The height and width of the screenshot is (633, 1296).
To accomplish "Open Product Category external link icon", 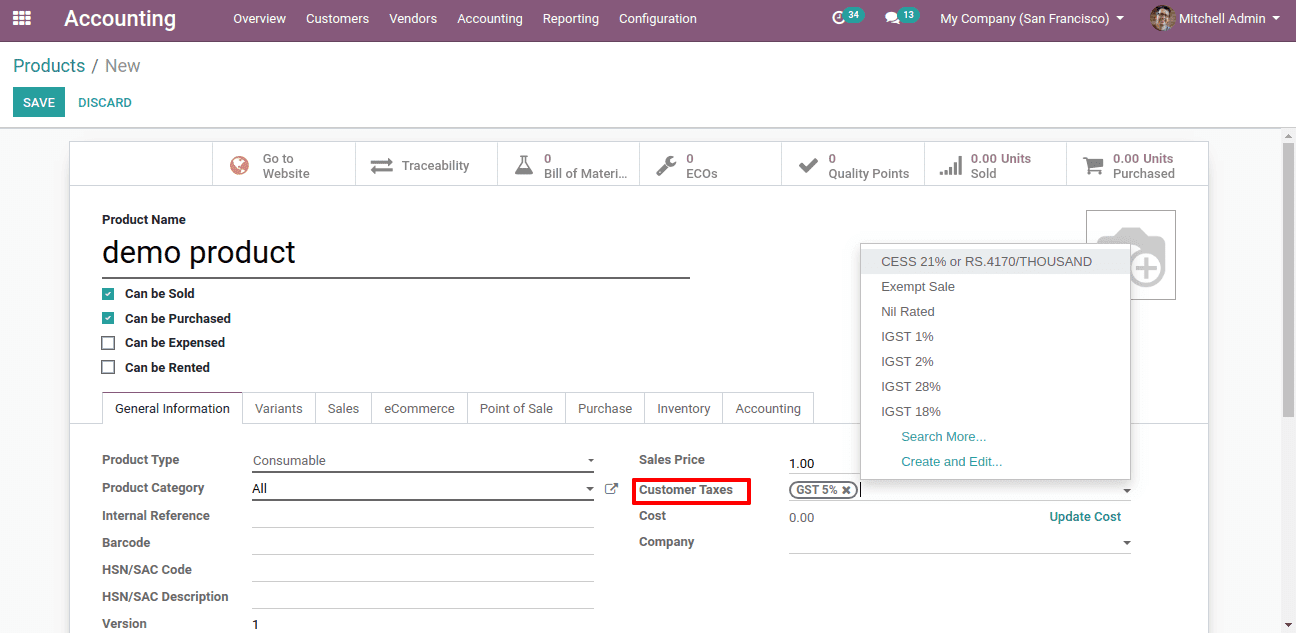I will pyautogui.click(x=611, y=489).
